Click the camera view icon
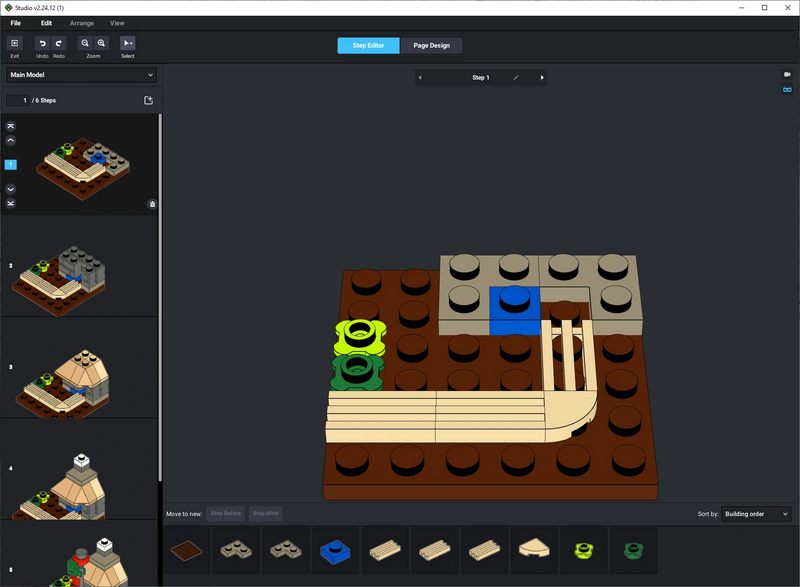 (x=786, y=75)
